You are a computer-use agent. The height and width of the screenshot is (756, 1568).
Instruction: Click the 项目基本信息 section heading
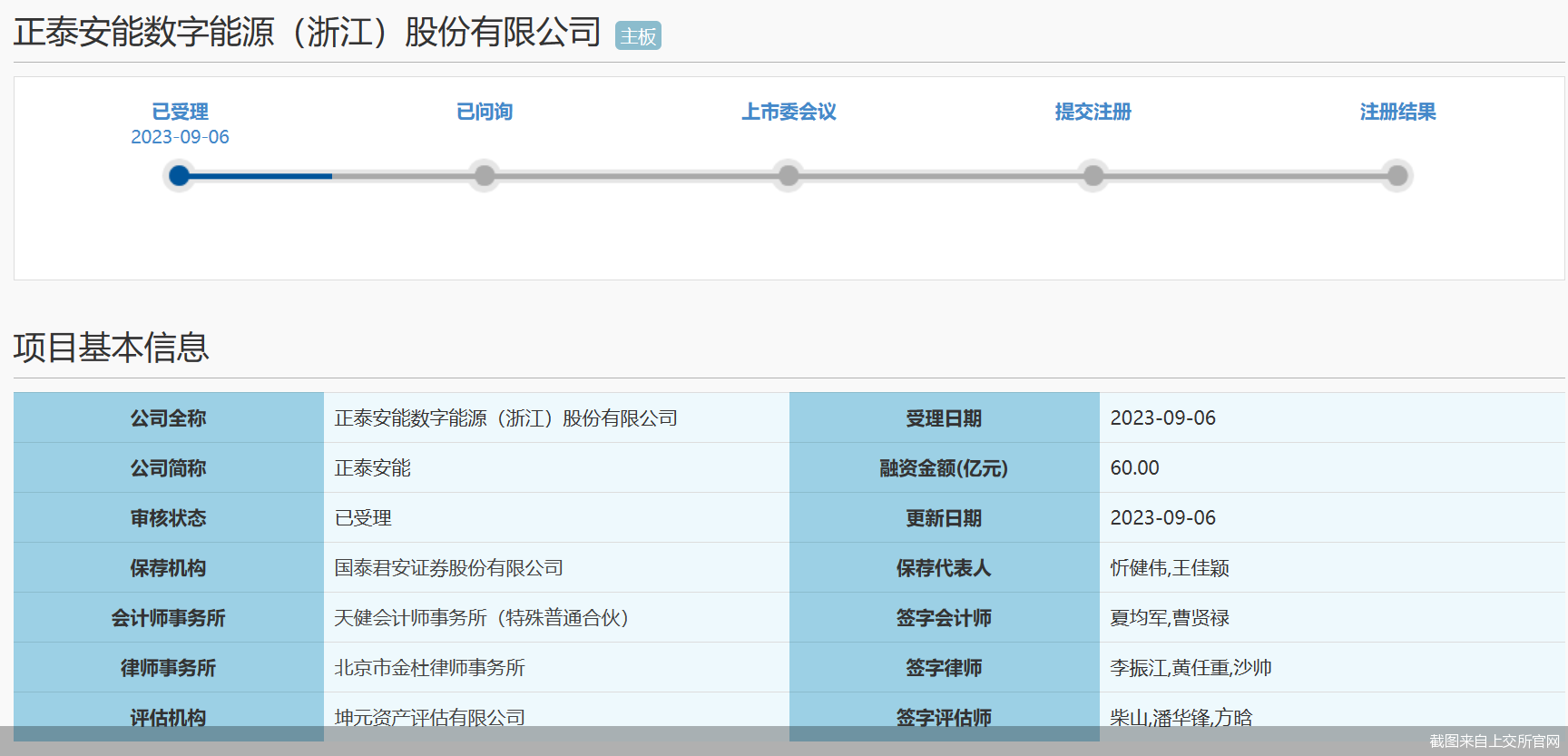[112, 348]
